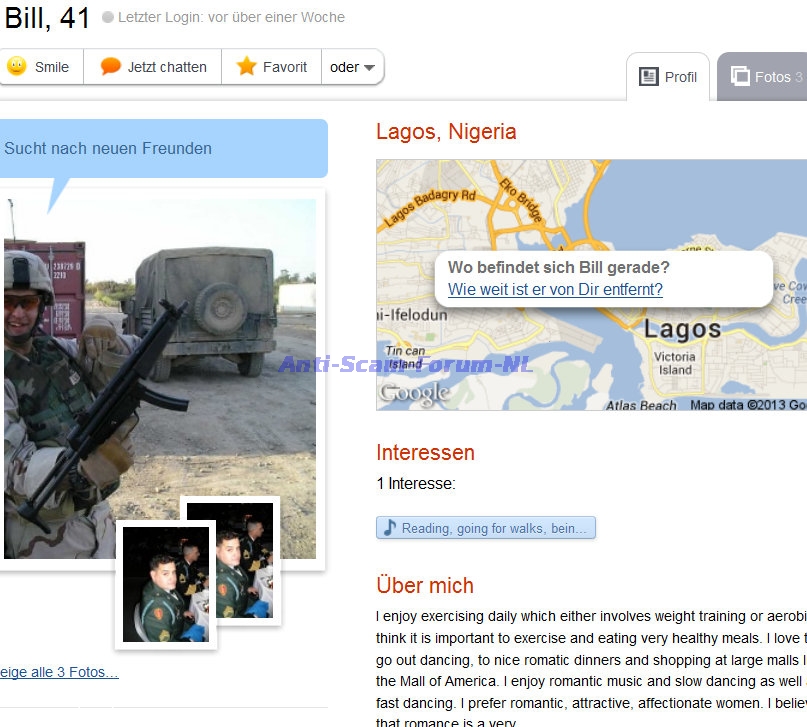Select the 'Reading, going for walks' interest tag
The width and height of the screenshot is (807, 727).
(486, 528)
